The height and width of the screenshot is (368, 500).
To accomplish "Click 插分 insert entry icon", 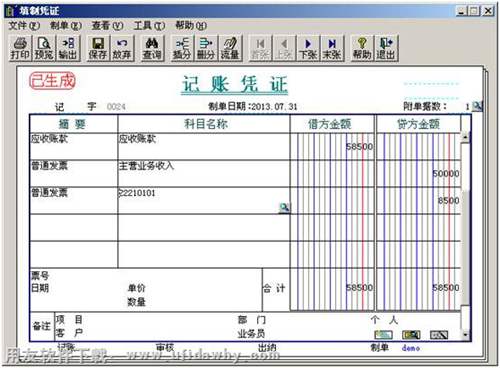I will point(182,48).
